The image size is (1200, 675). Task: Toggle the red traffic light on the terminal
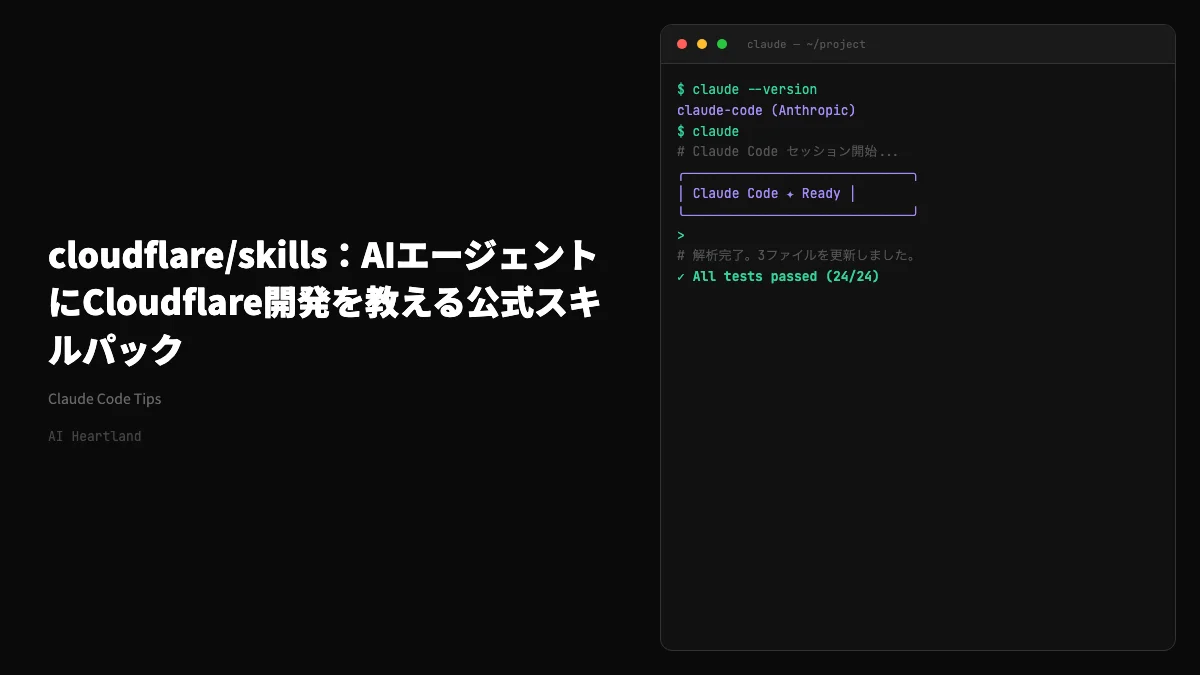(681, 44)
